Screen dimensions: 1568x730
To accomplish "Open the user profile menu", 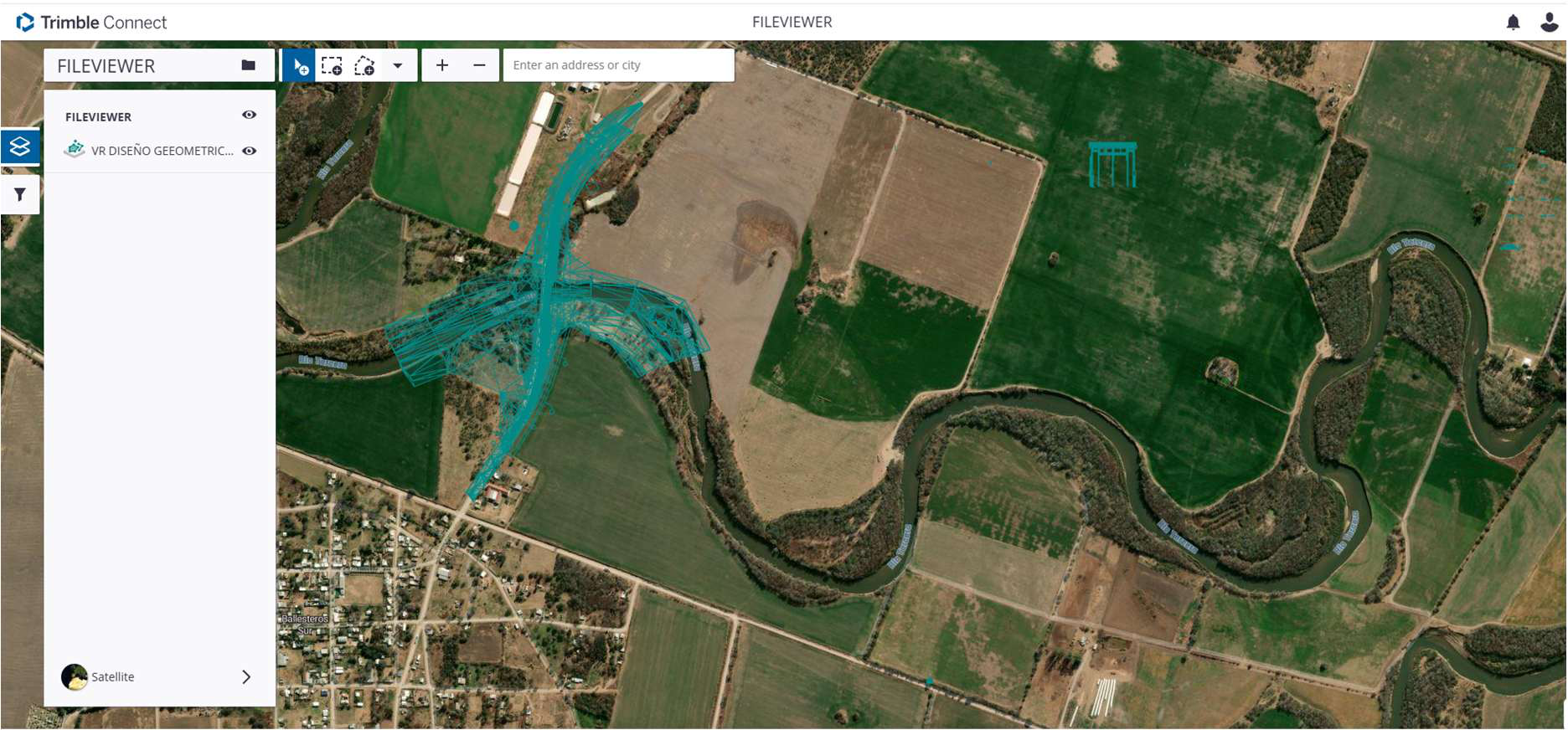I will [1549, 23].
